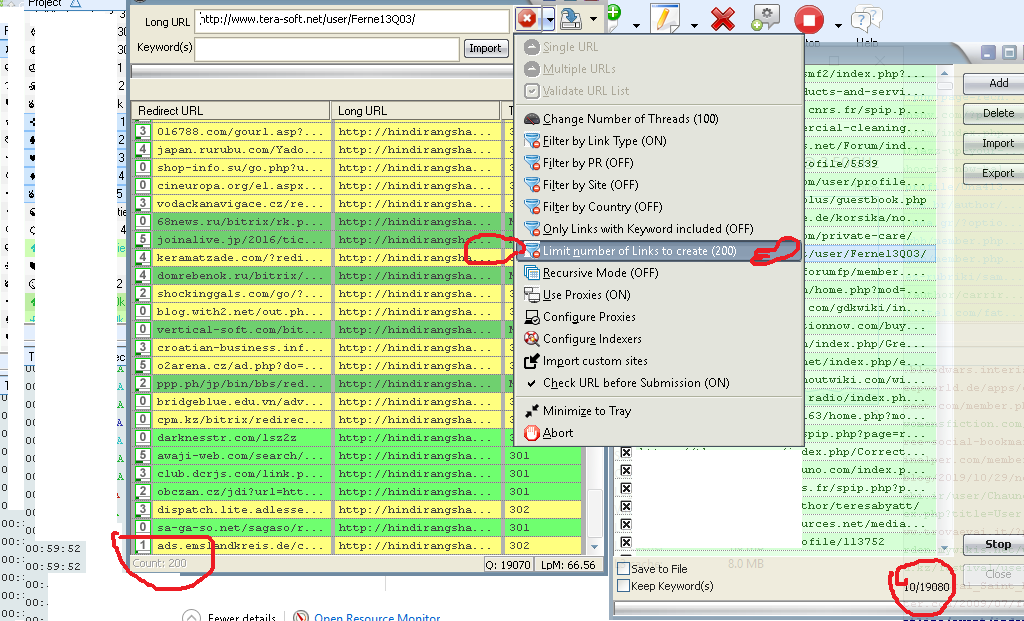The image size is (1024, 621).
Task: Click the monitors icon for Use Proxies
Action: tap(532, 295)
